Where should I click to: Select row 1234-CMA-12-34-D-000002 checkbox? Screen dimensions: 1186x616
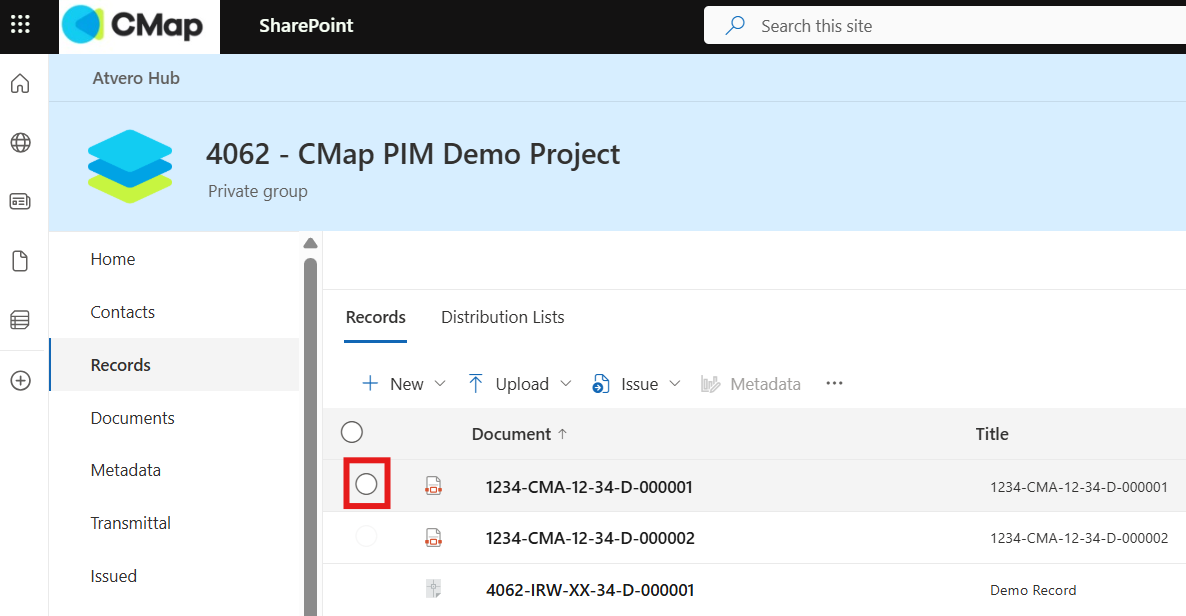point(366,536)
